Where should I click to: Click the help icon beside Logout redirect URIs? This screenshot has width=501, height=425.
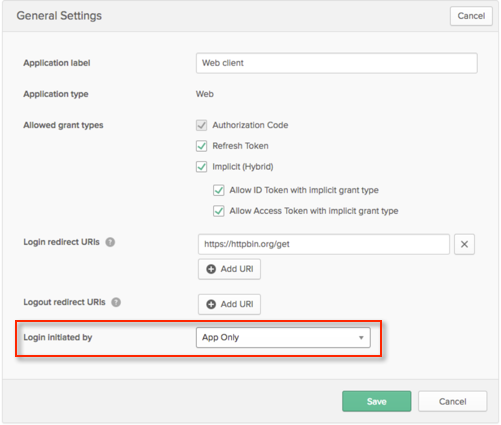pos(116,302)
